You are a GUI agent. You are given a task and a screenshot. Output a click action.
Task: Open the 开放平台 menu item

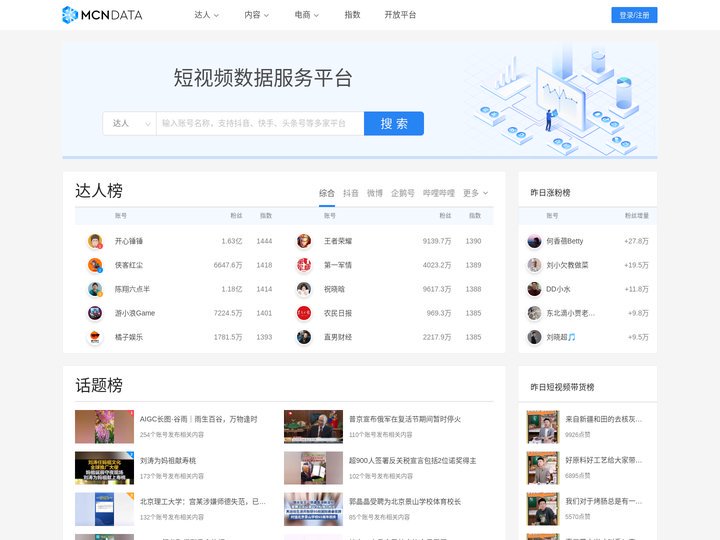[x=400, y=15]
